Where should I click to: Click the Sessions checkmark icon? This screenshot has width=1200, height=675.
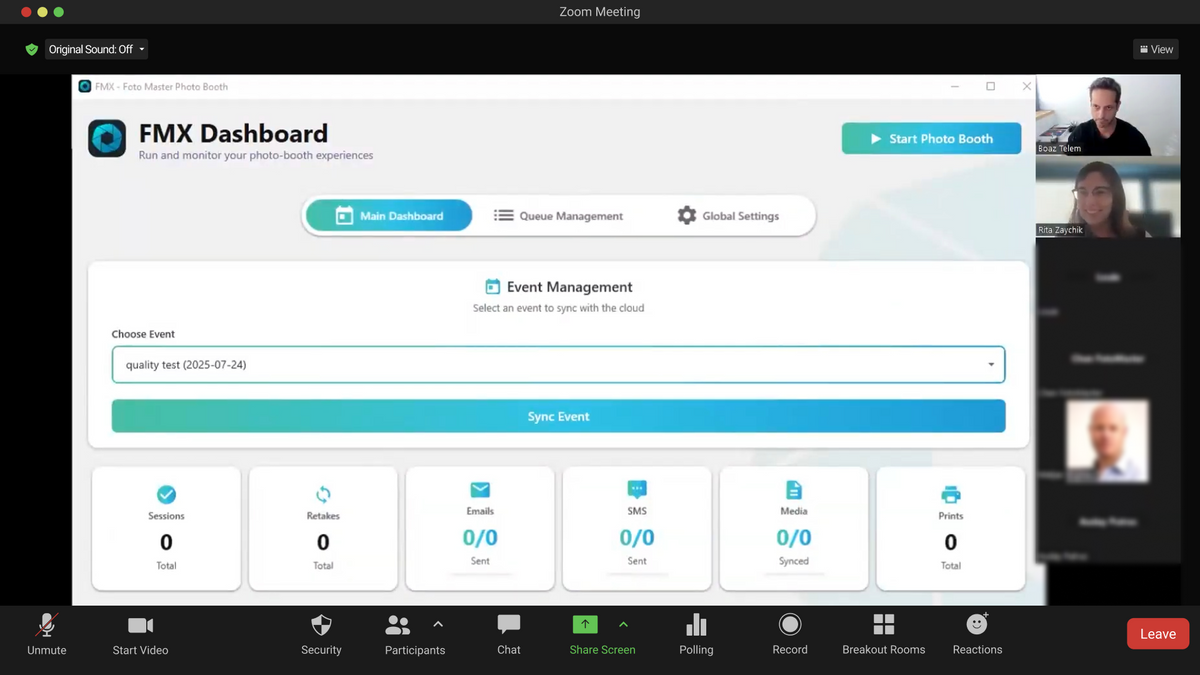(166, 494)
